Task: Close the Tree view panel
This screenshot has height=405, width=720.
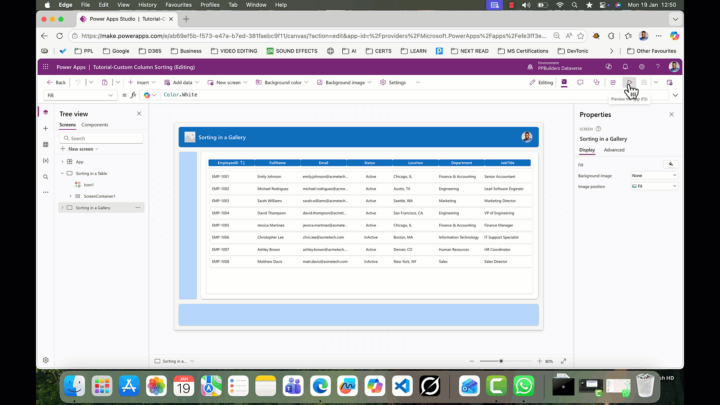Action: [139, 114]
